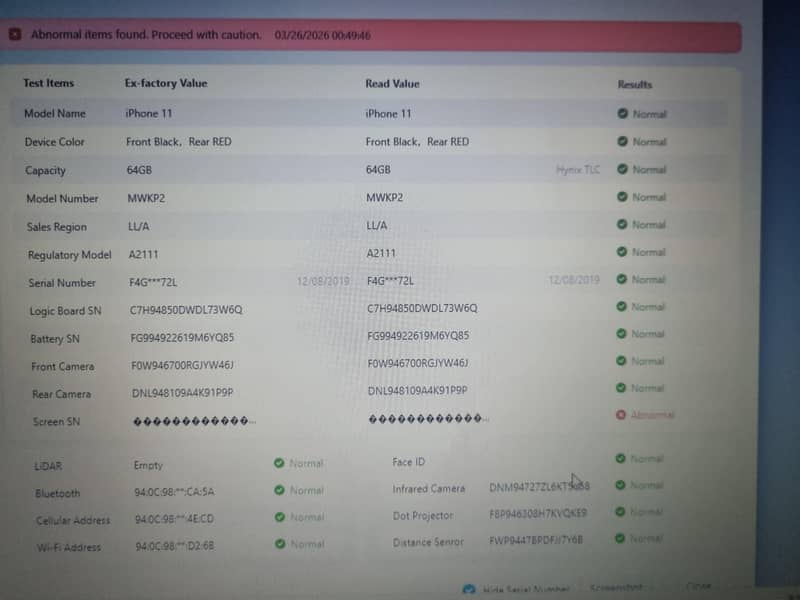Click the Test Items column header

click(48, 84)
